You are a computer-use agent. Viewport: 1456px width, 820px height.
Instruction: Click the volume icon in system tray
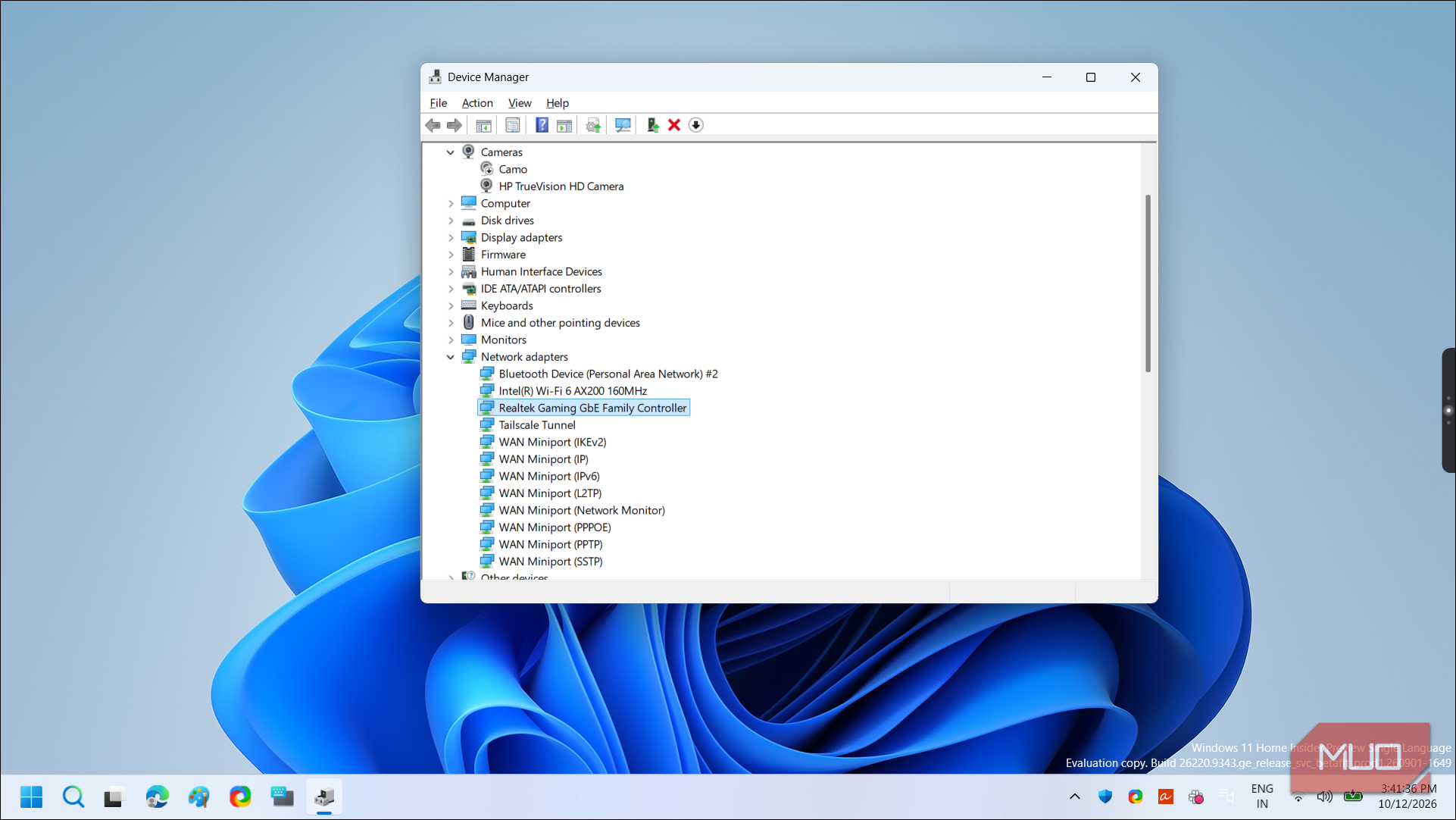(1325, 797)
